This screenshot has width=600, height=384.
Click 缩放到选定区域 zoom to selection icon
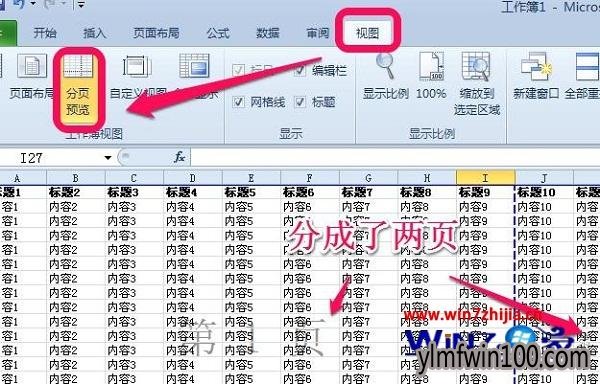click(476, 66)
